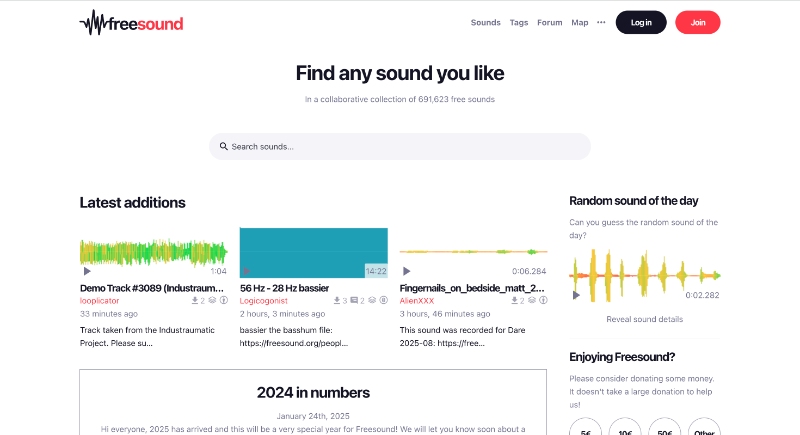Click the Random sound of the day heading
This screenshot has width=800, height=435.
[x=634, y=201]
